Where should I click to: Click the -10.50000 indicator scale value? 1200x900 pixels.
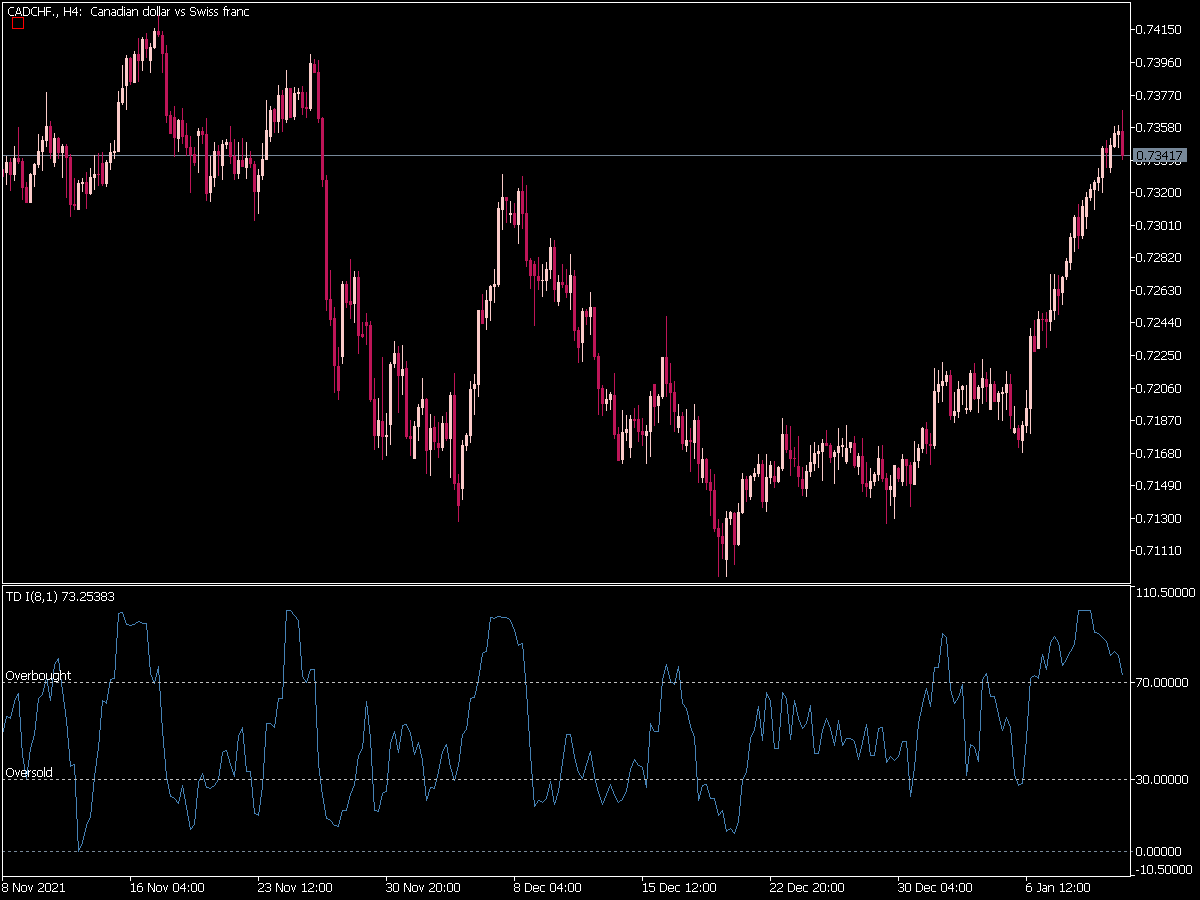pos(1166,868)
